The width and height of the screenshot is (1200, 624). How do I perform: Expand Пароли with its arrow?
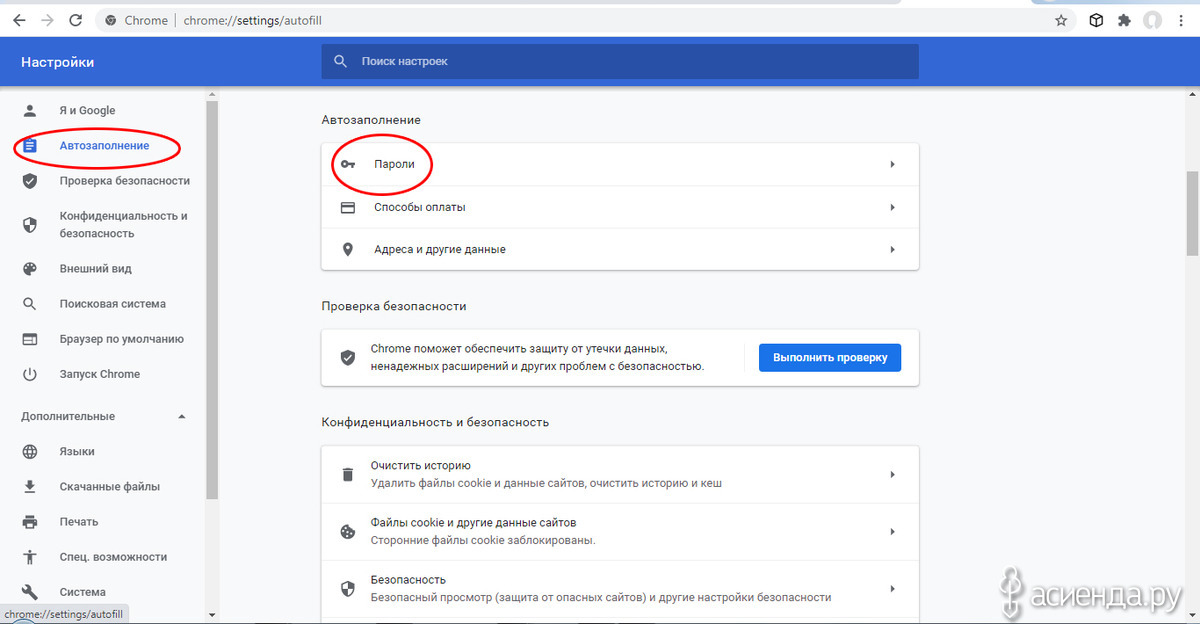pyautogui.click(x=892, y=164)
